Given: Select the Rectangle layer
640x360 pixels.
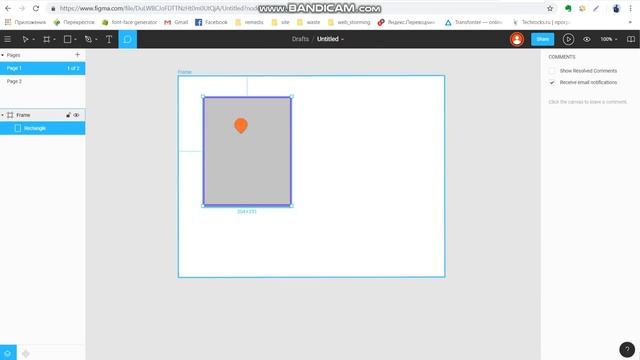Looking at the screenshot, I should pyautogui.click(x=42, y=128).
